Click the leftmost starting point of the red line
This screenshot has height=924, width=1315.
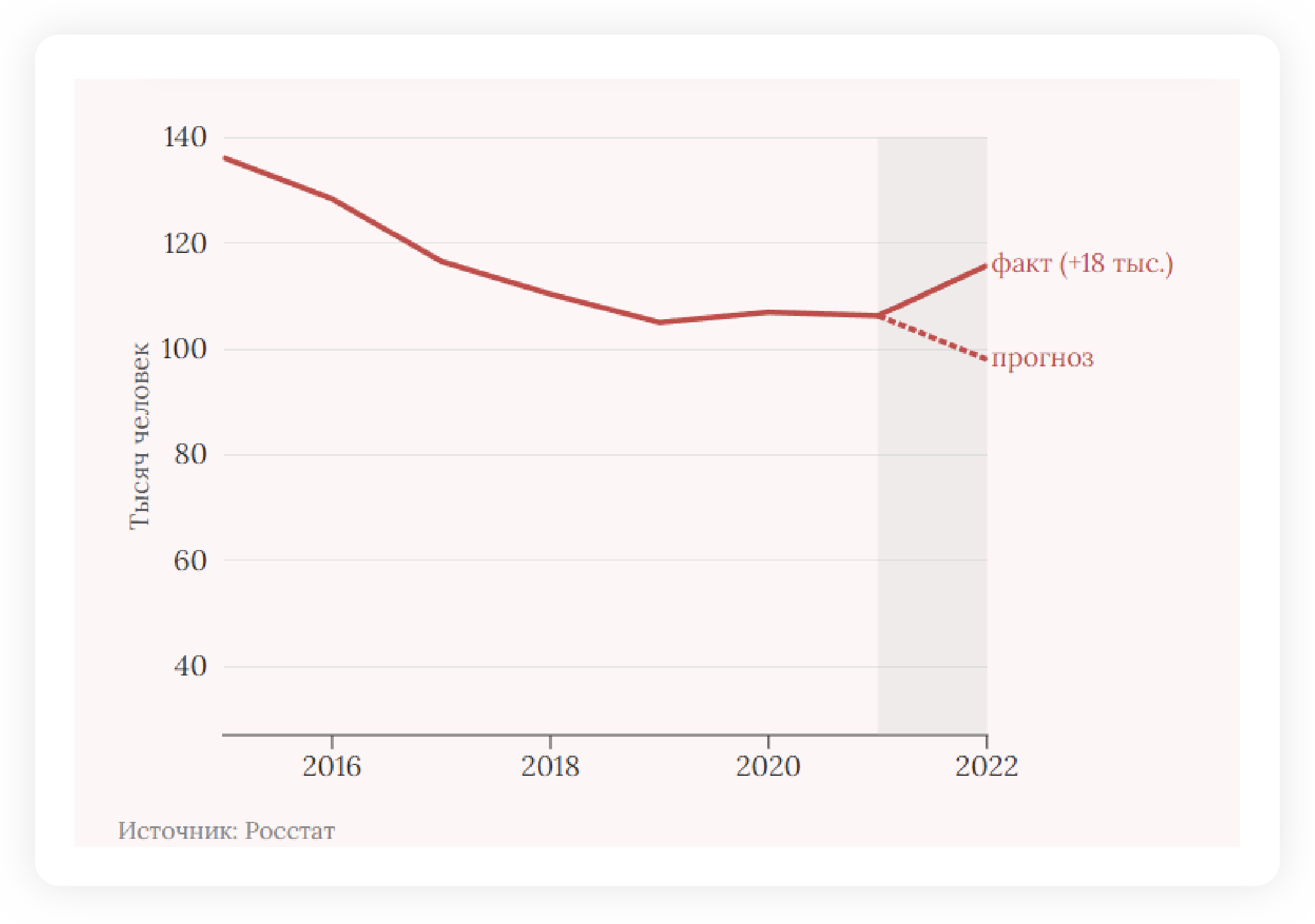click(226, 158)
